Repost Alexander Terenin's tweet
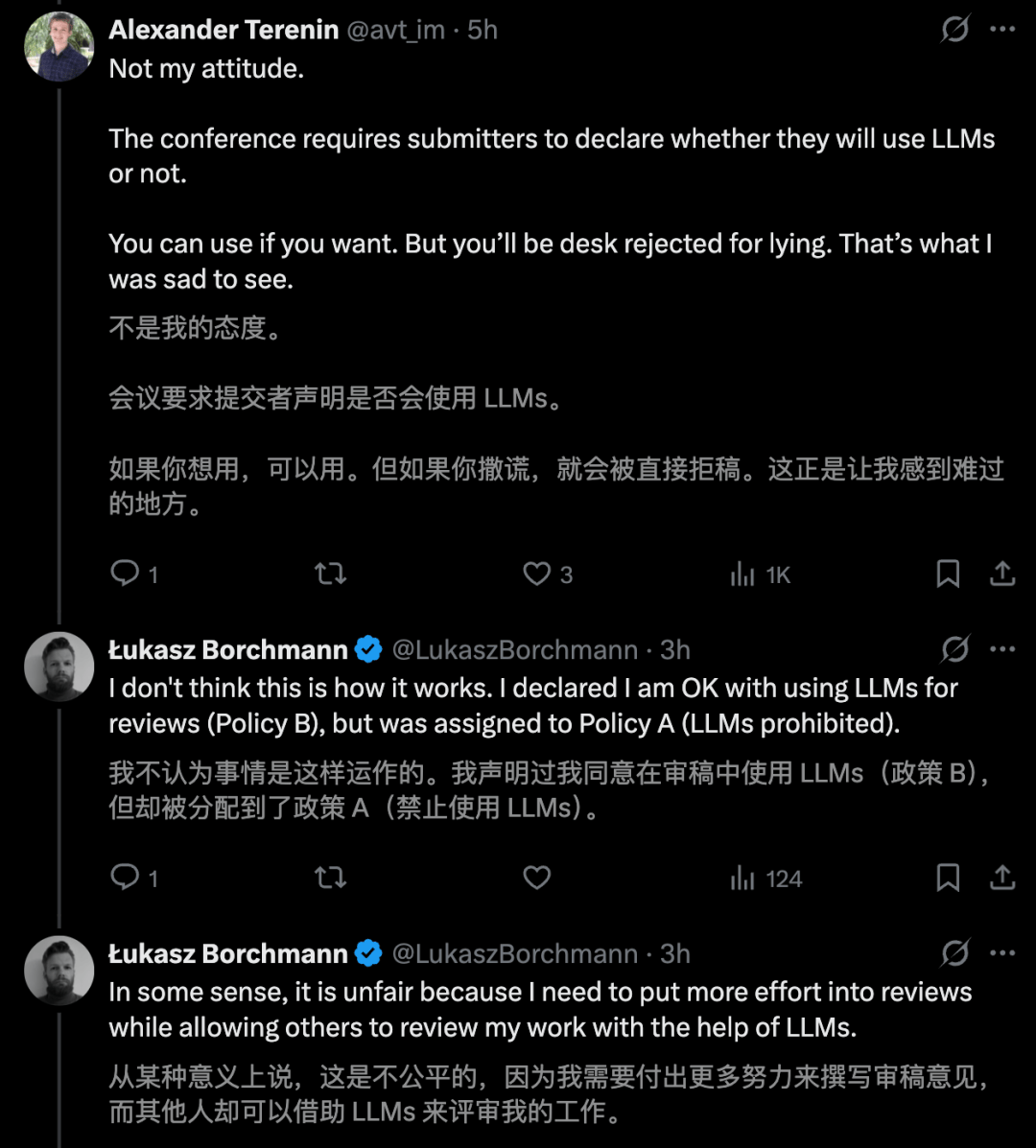 330,573
